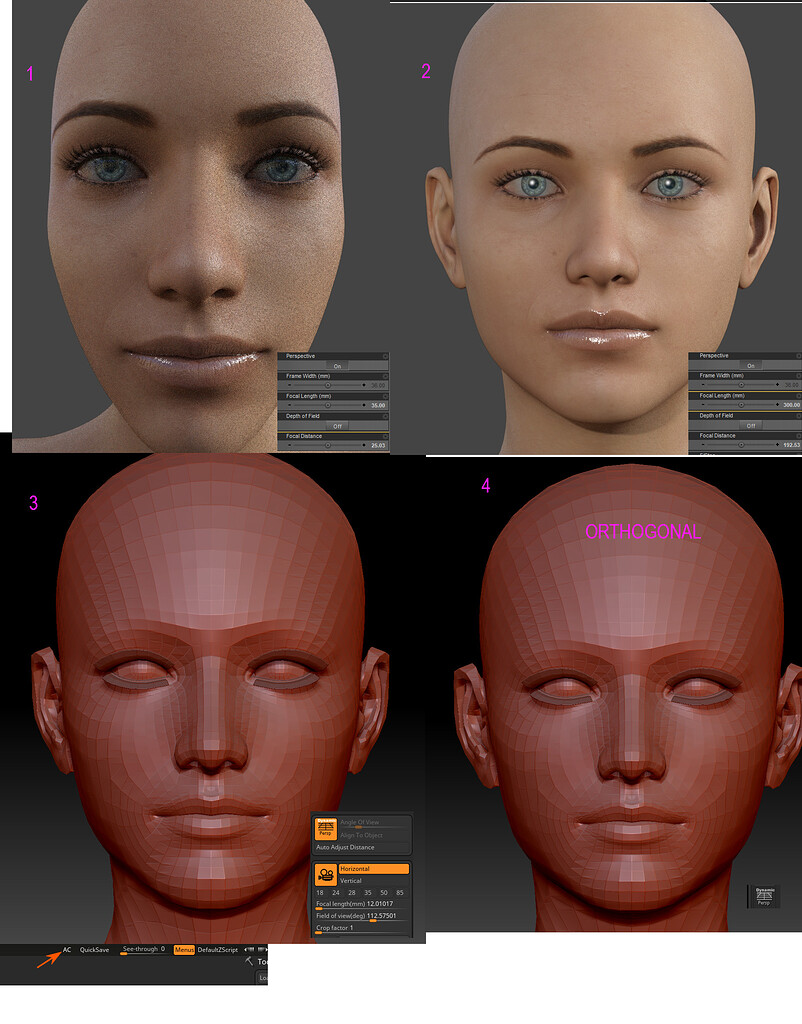The image size is (802, 1024).
Task: Click the circle icon on the Perspective header
Action: 385,356
